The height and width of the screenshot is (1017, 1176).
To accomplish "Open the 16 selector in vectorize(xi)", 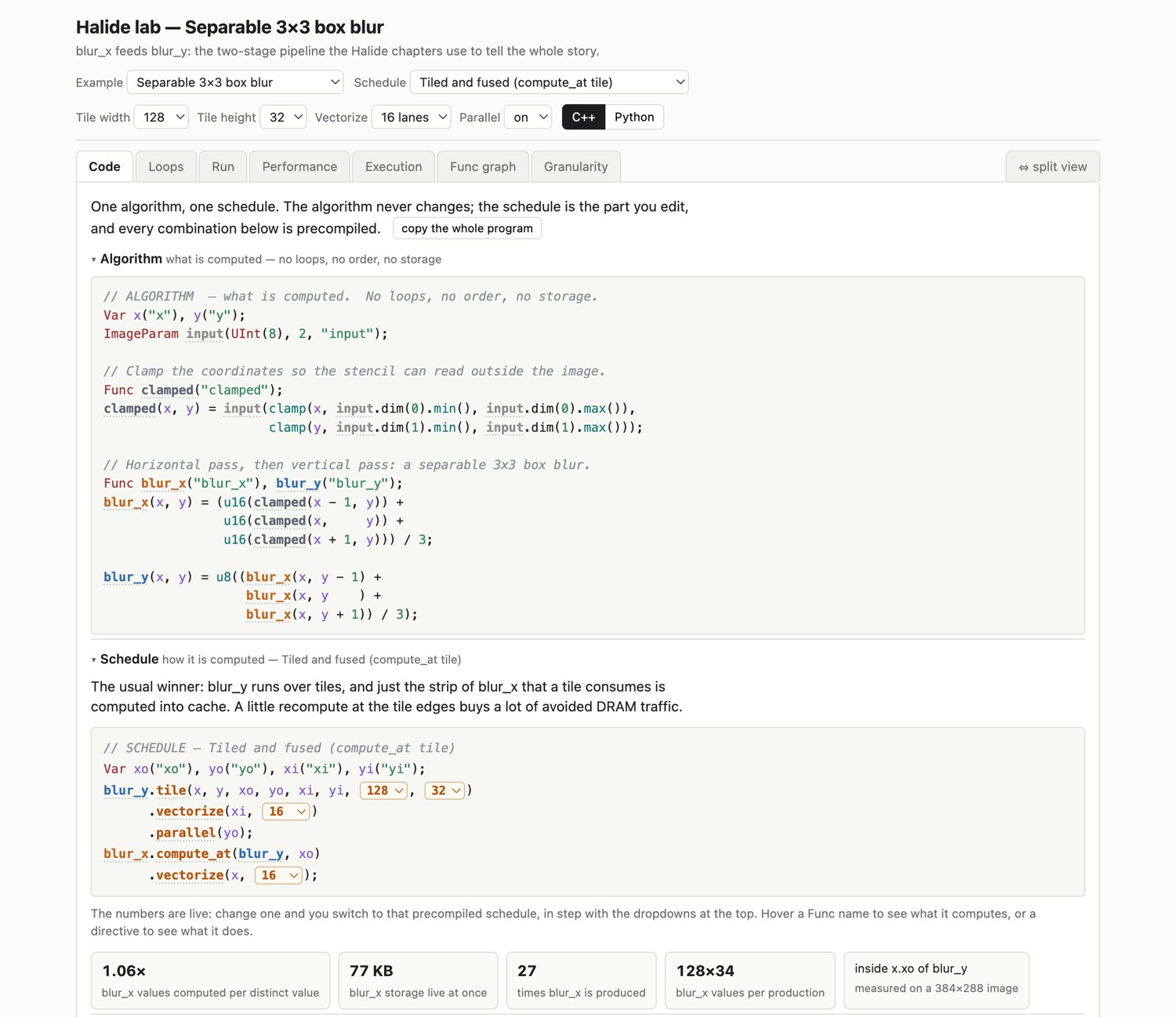I will tap(286, 812).
